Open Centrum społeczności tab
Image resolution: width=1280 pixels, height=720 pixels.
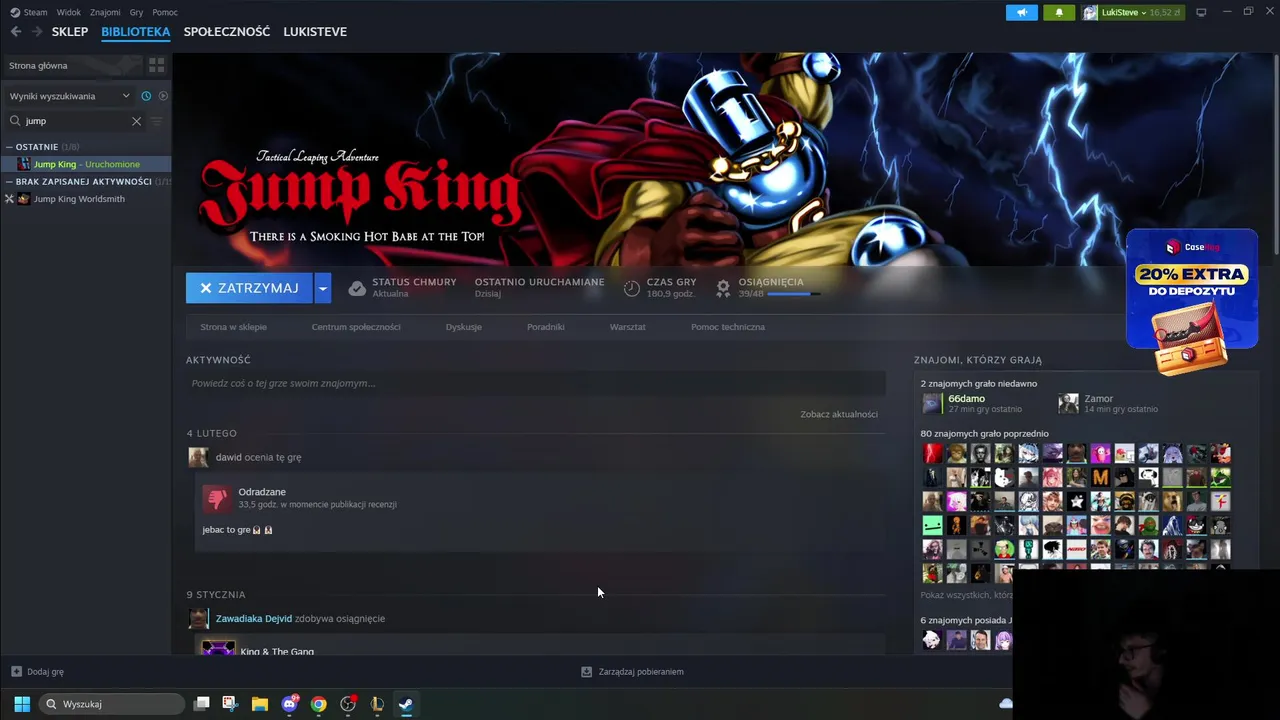click(x=356, y=327)
